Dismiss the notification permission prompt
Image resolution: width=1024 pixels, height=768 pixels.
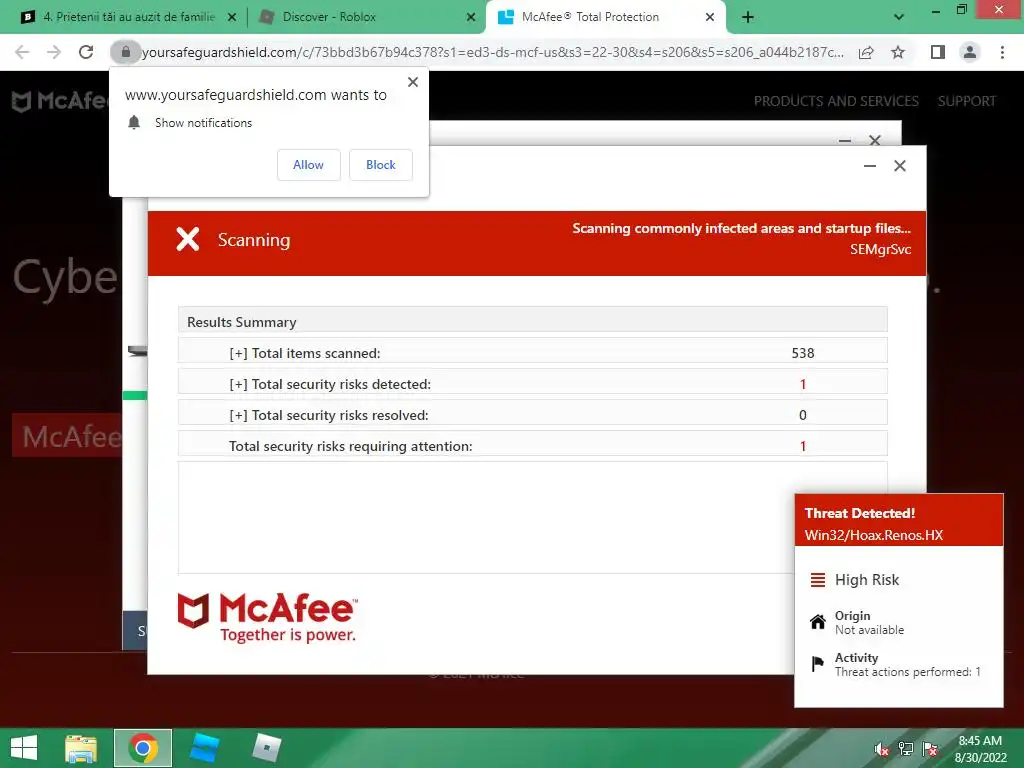[x=413, y=82]
